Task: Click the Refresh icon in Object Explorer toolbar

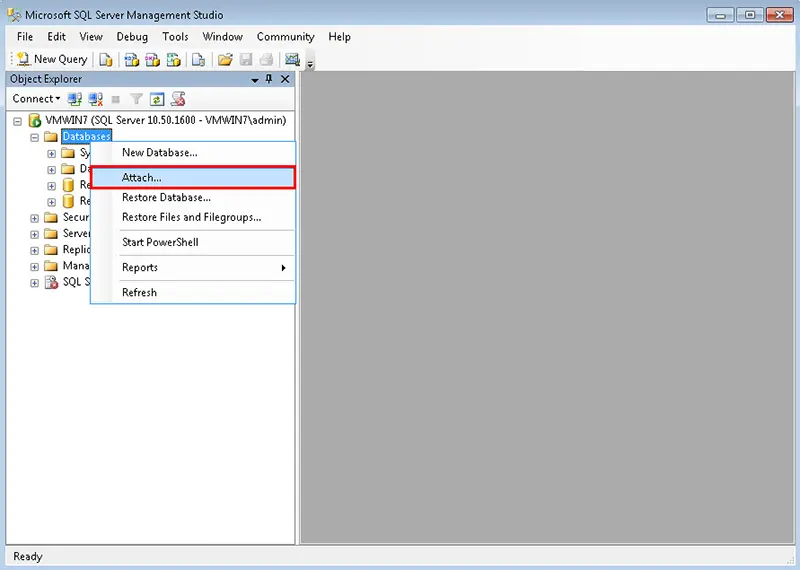Action: tap(157, 99)
